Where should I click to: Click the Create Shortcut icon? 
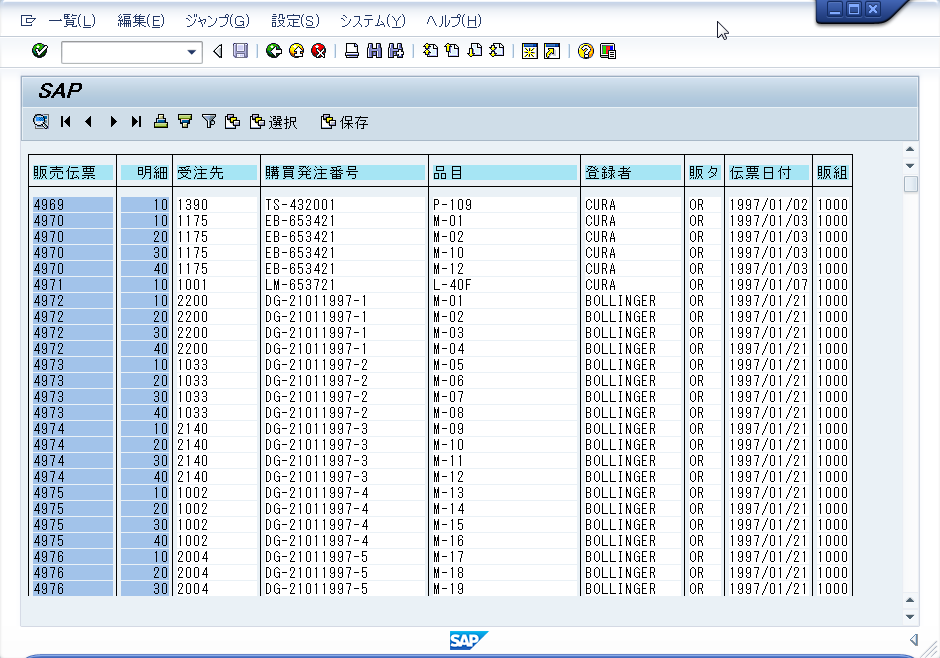(552, 51)
